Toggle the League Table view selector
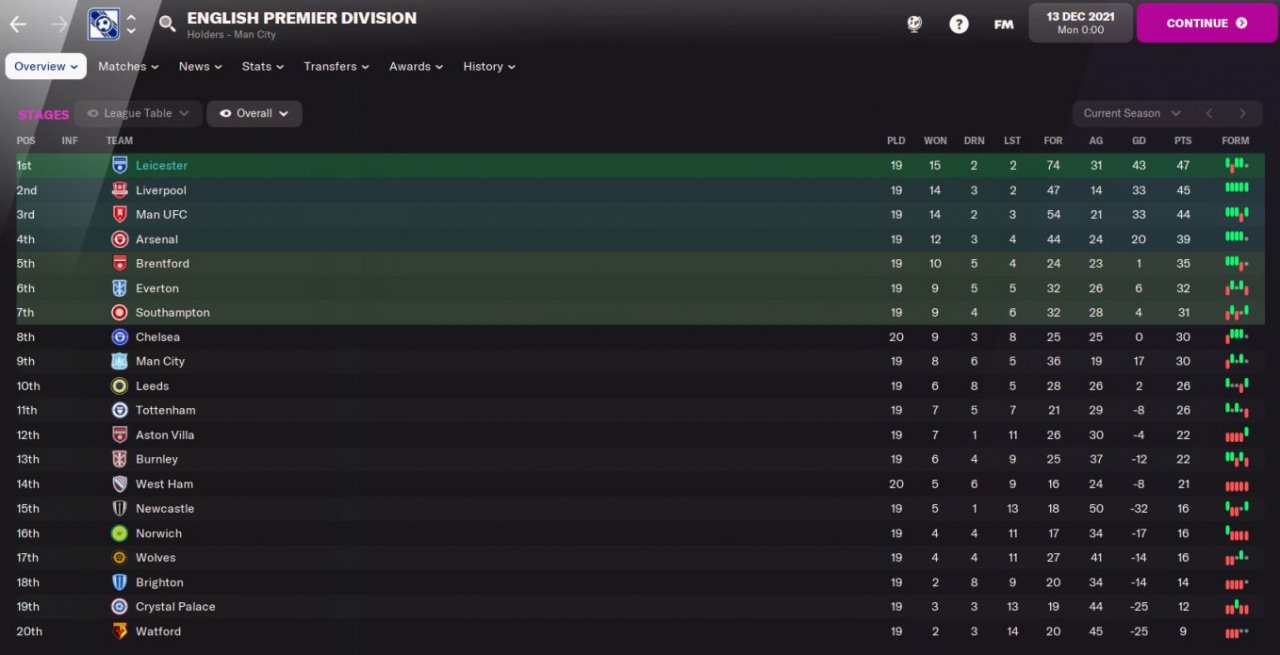 [x=138, y=114]
